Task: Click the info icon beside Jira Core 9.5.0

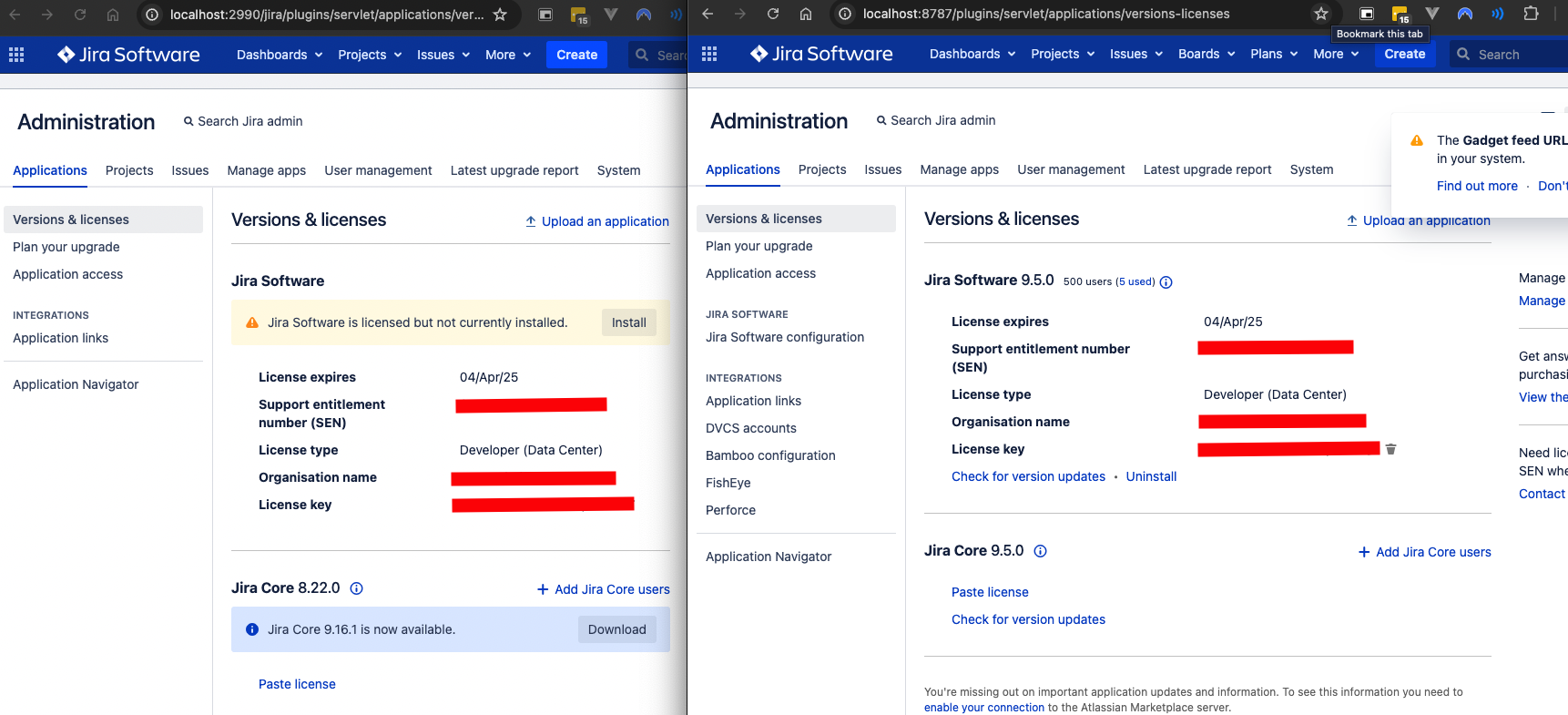Action: (x=1041, y=551)
